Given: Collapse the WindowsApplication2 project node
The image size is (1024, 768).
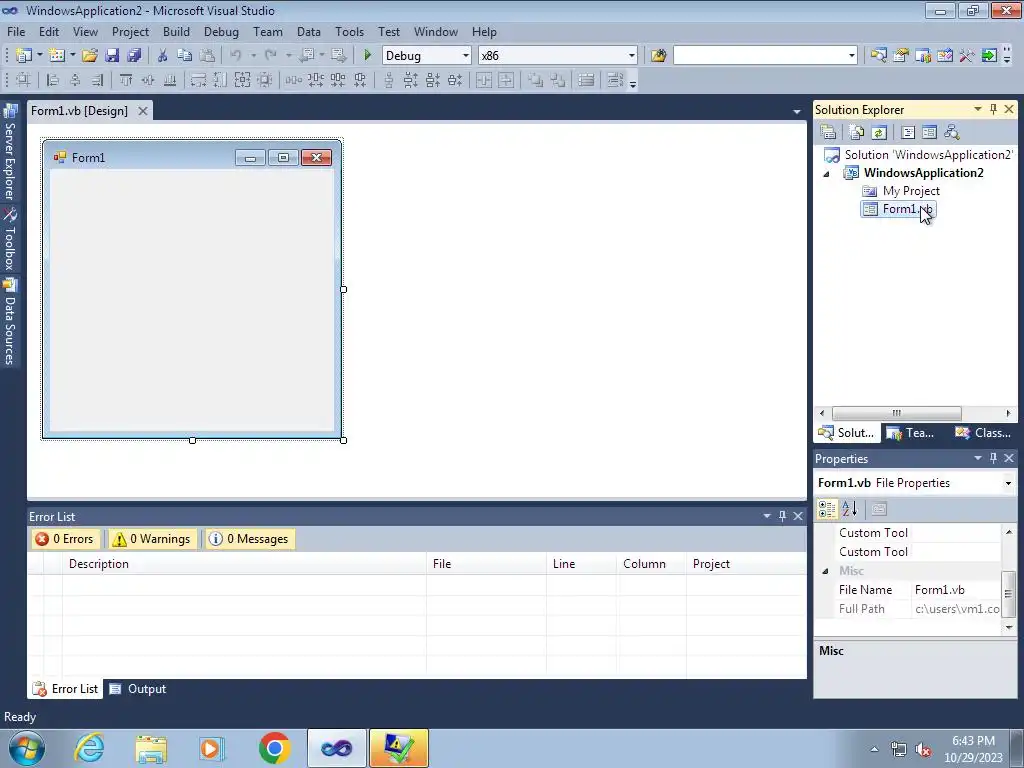Looking at the screenshot, I should (826, 174).
